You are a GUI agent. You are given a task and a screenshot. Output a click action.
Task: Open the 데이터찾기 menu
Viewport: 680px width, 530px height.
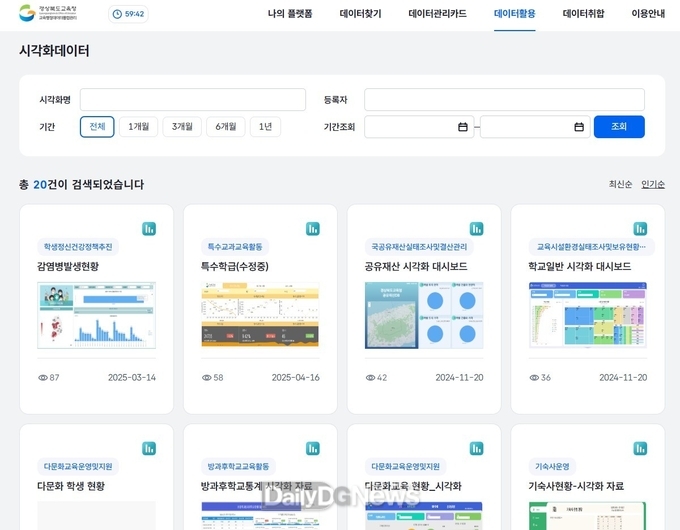click(x=360, y=14)
